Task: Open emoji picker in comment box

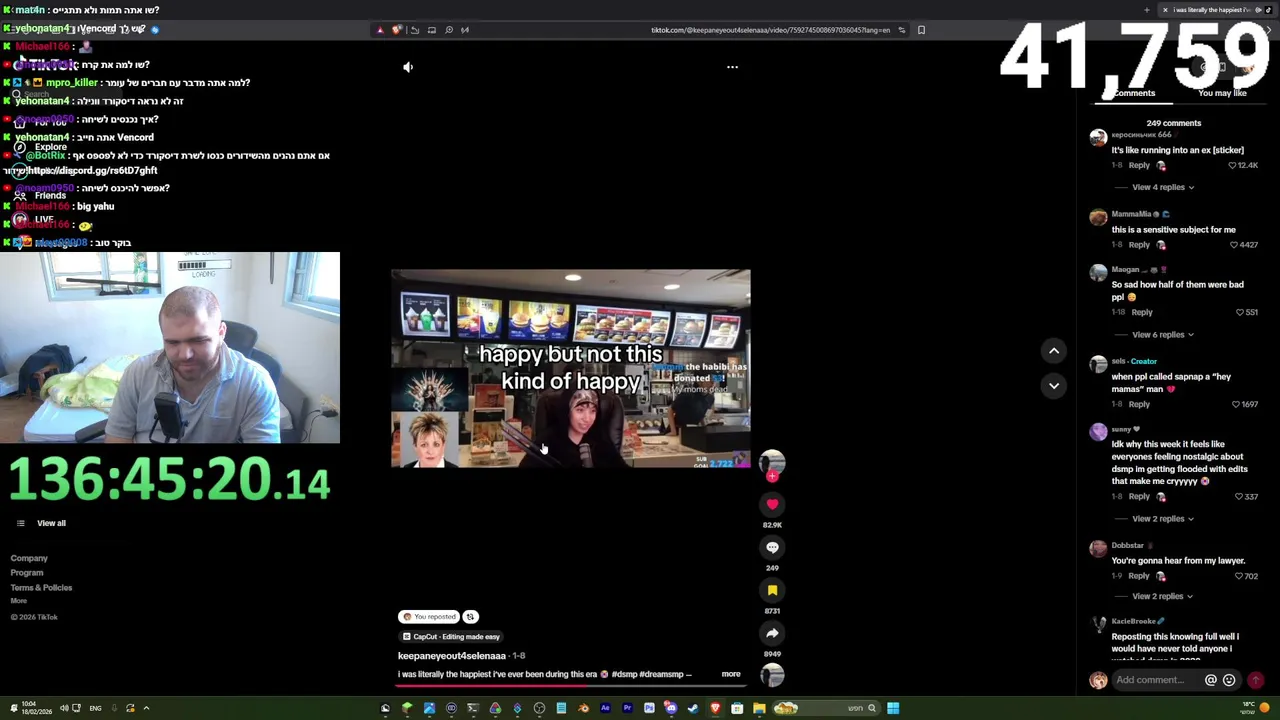Action: click(1229, 680)
